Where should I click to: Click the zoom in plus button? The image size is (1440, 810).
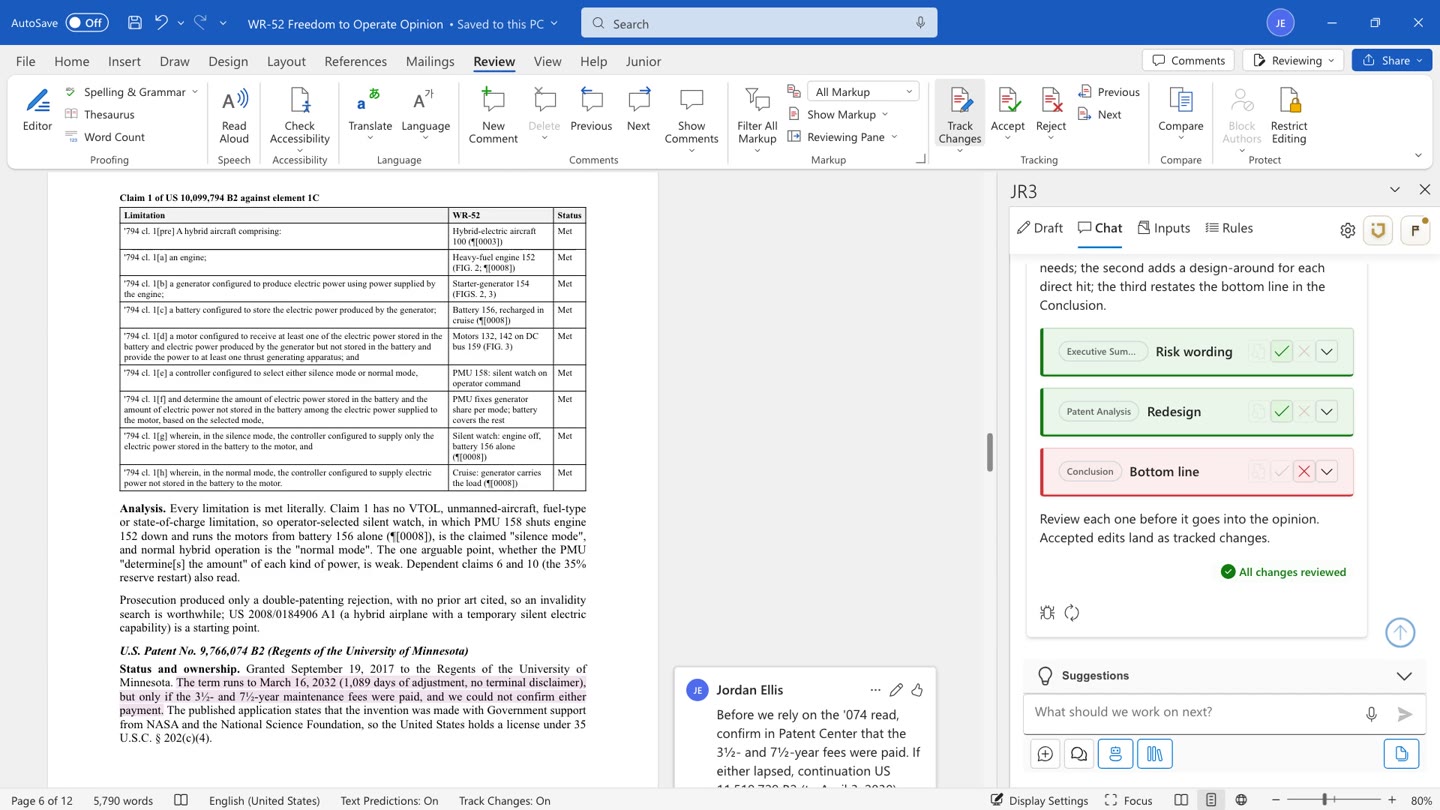[x=1392, y=800]
